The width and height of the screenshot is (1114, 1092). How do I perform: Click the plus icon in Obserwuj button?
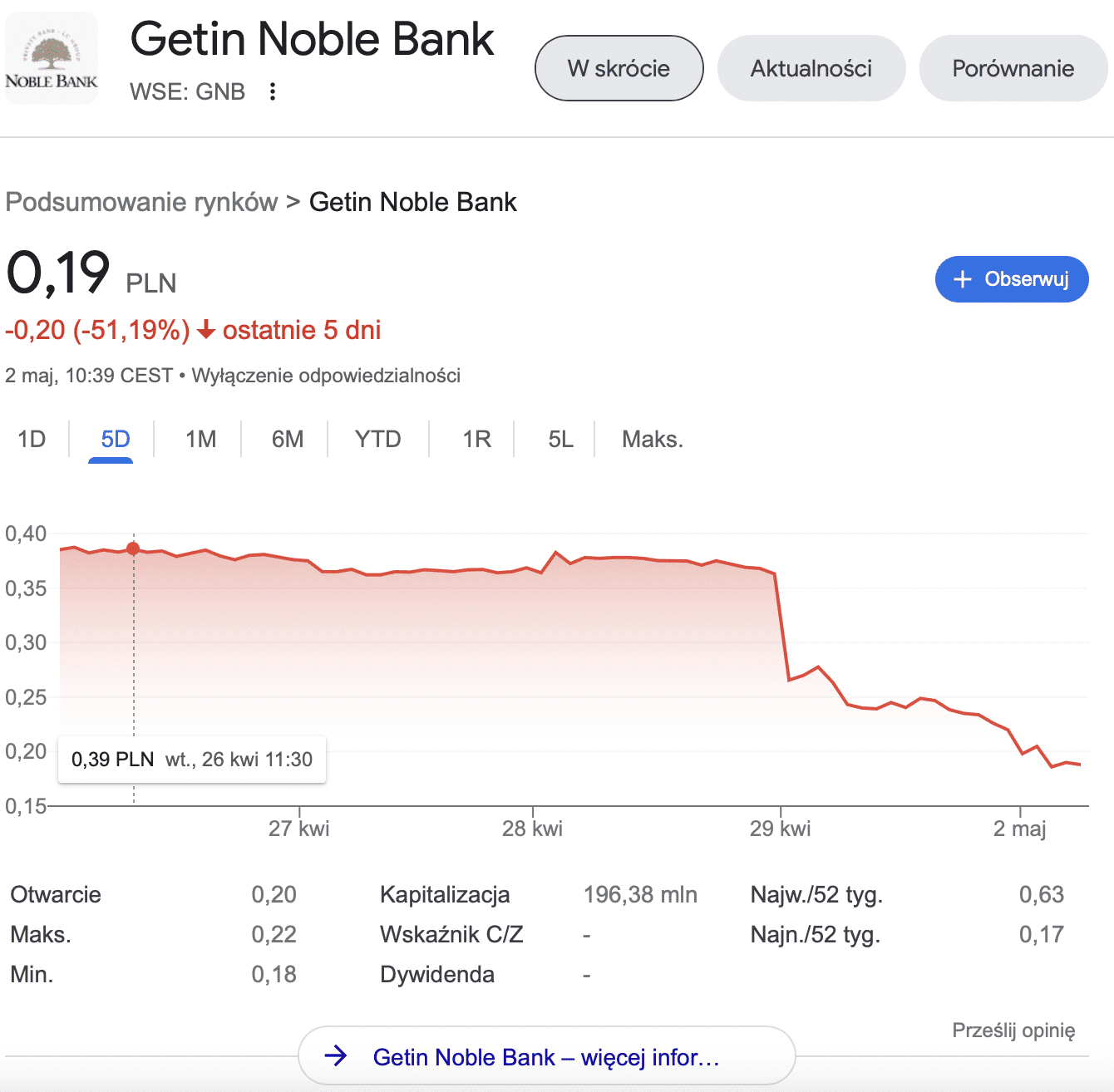coord(962,279)
